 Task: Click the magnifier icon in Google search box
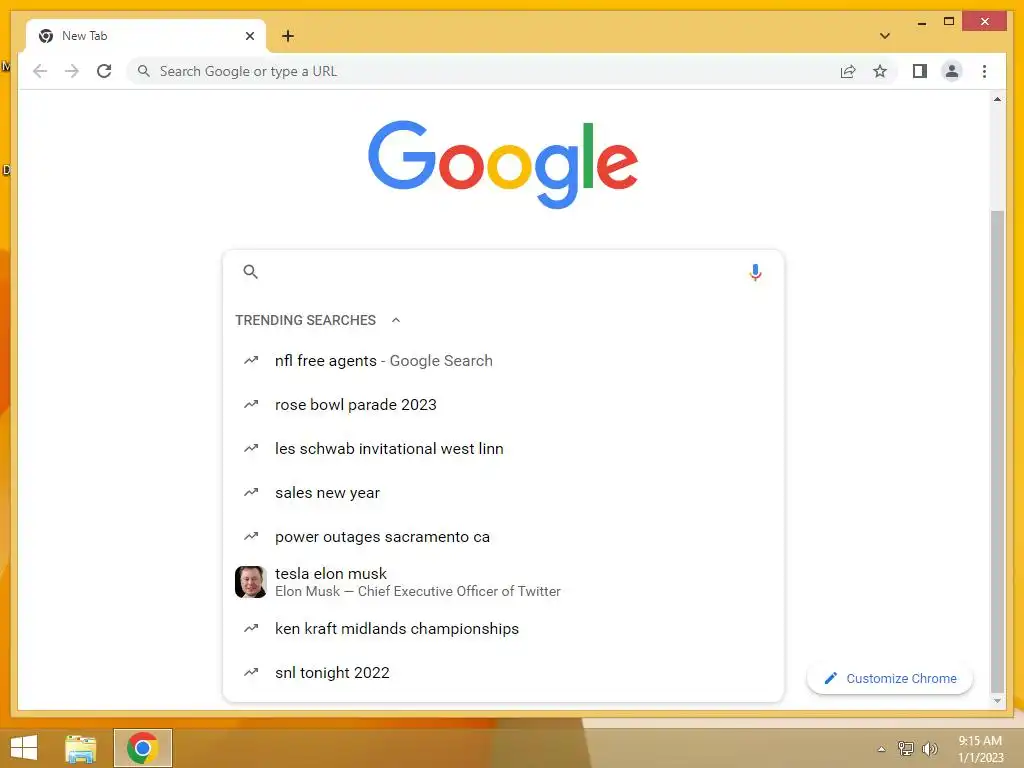251,272
